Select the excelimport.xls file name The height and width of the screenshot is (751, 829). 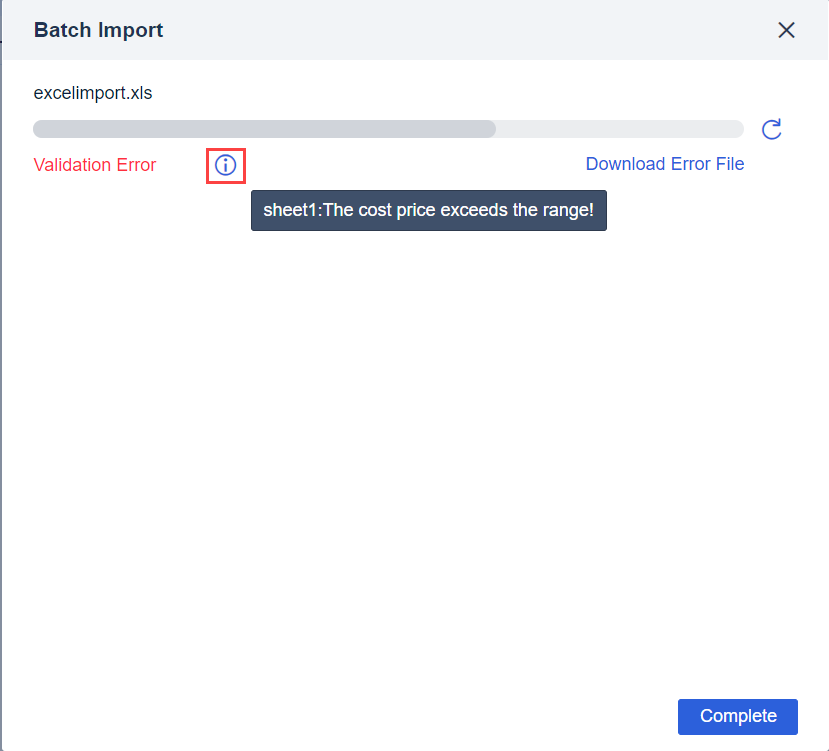(x=93, y=92)
